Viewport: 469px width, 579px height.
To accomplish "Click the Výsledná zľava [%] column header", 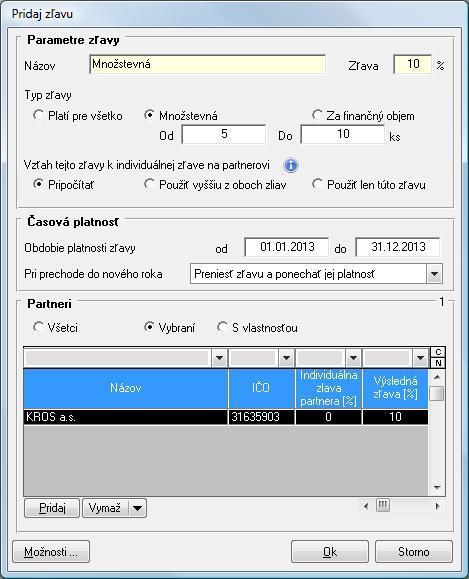I will pos(396,388).
